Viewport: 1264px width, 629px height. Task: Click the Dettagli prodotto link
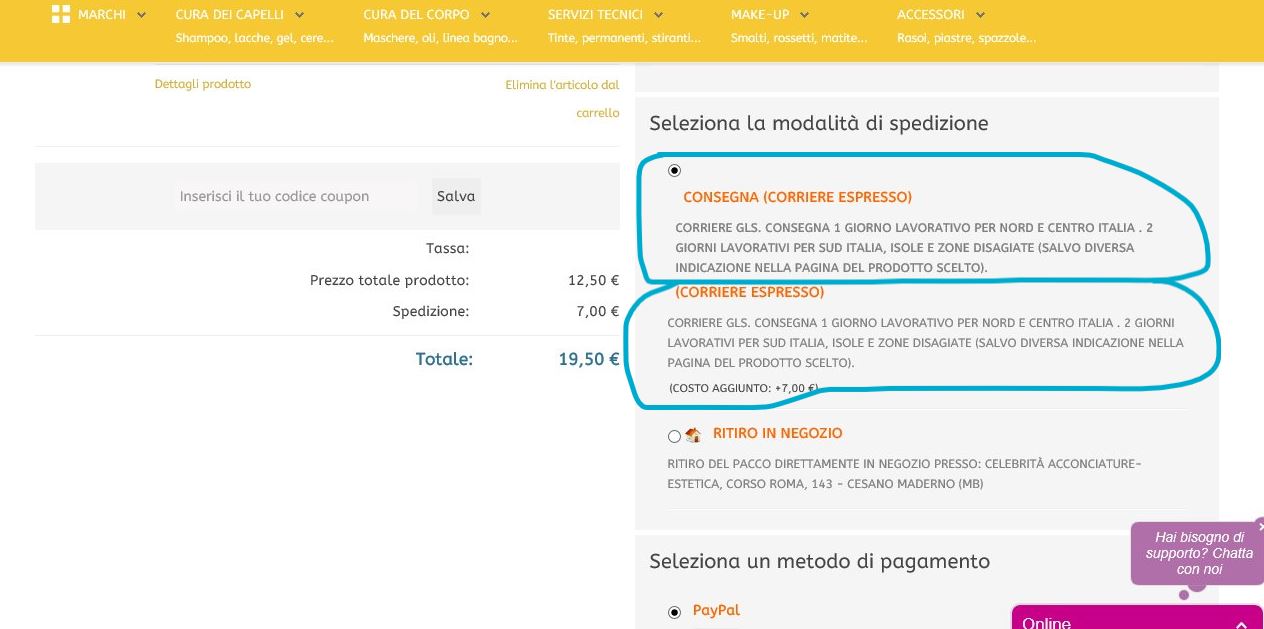coord(203,84)
